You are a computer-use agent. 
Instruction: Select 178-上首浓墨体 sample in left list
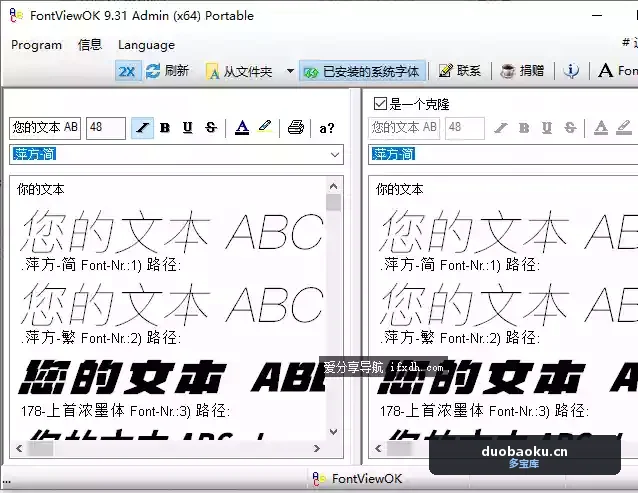tap(173, 377)
